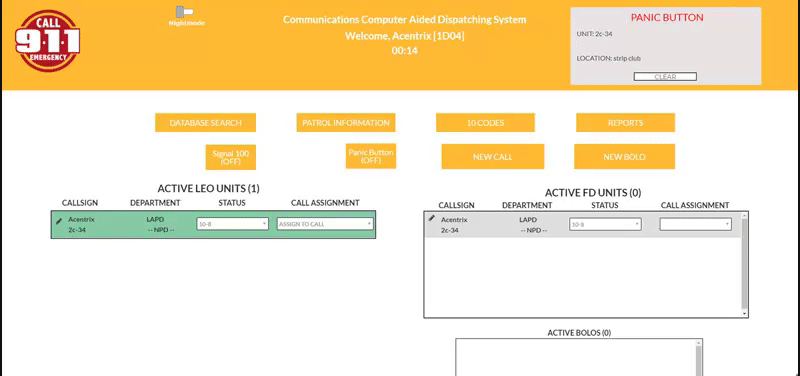Screen dimensions: 800x376
Task: Edit the Acentrix FD unit pencil icon
Action: [432, 218]
